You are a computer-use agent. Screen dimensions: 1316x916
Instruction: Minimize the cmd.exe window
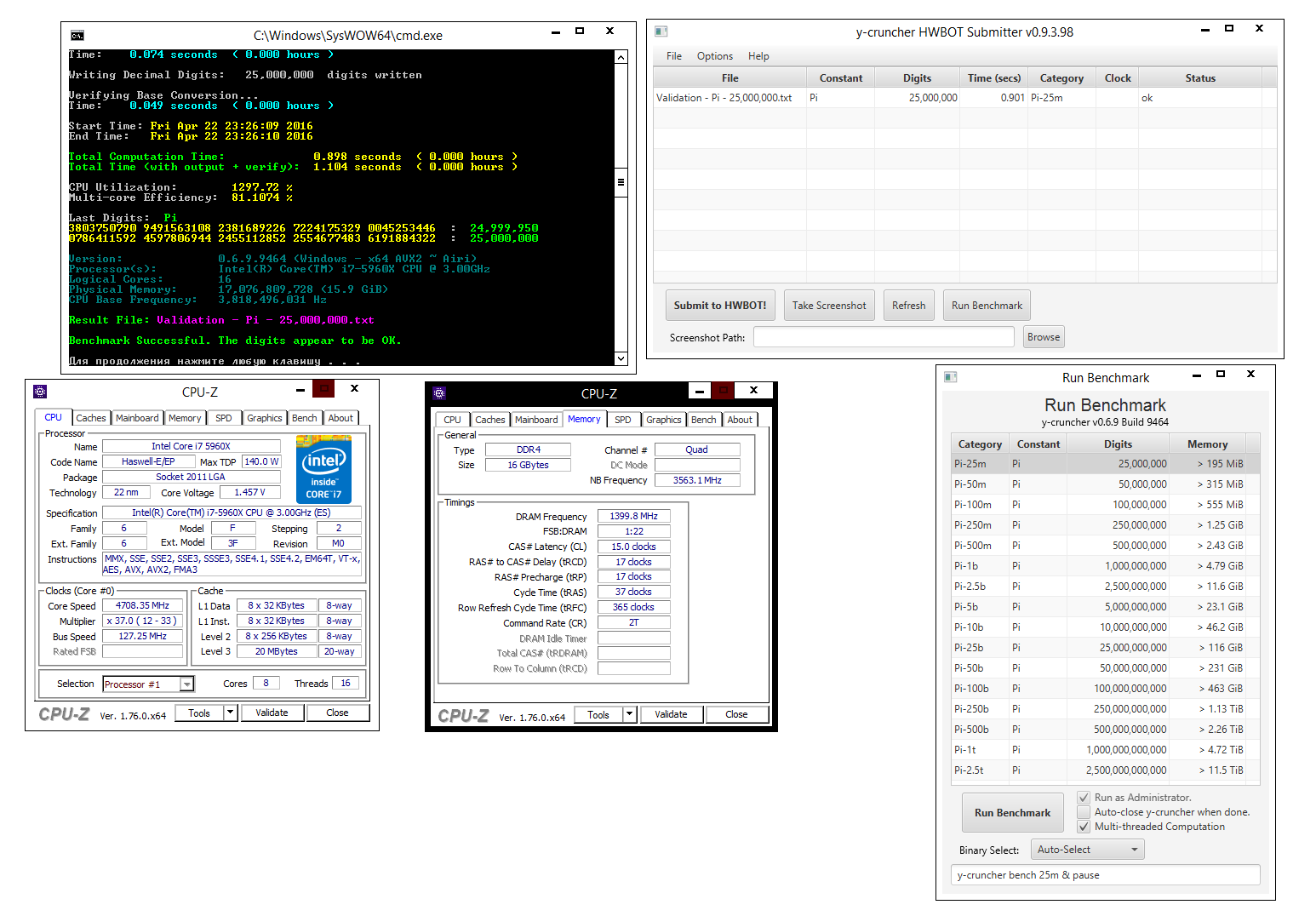click(x=556, y=31)
